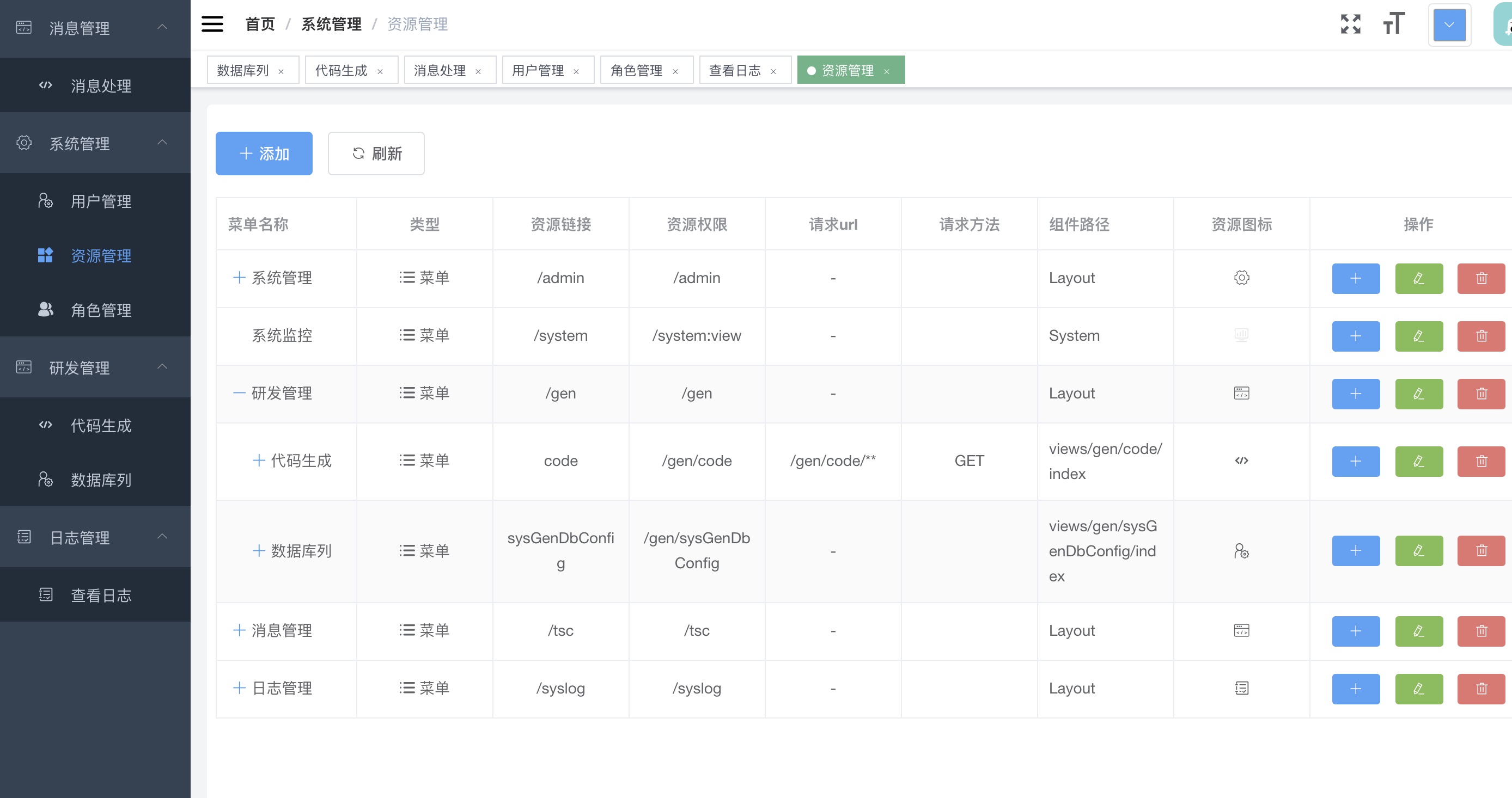Switch to the 用户管理 tab

tap(538, 70)
